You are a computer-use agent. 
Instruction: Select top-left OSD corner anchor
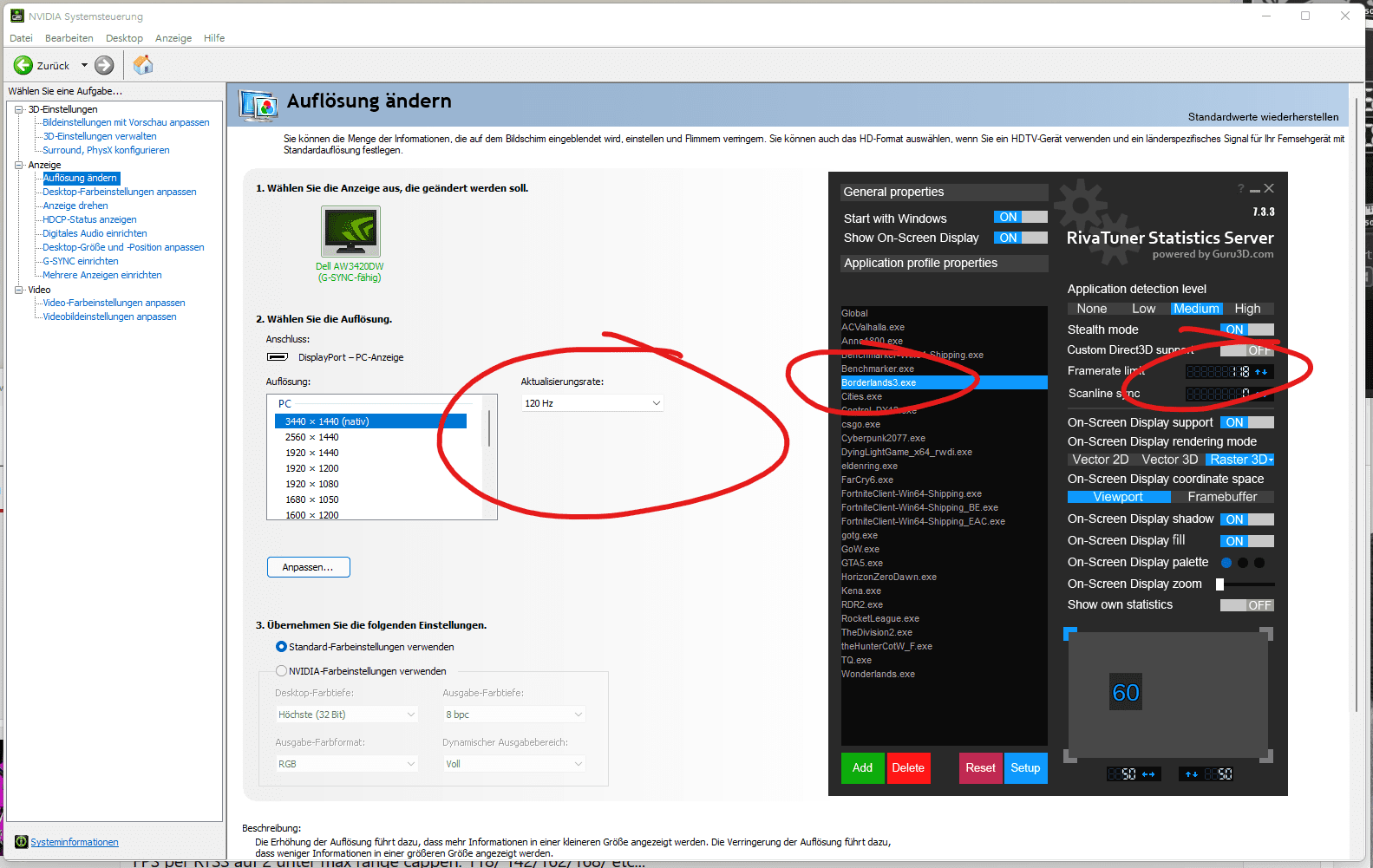(1070, 634)
